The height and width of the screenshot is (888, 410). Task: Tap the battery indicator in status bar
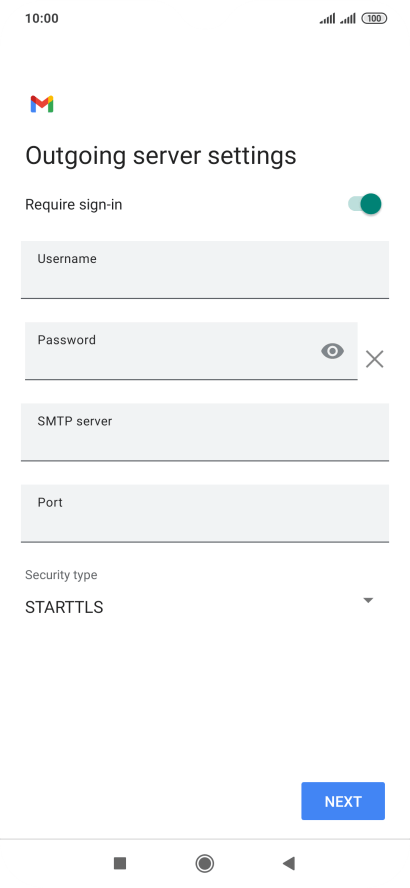[374, 19]
